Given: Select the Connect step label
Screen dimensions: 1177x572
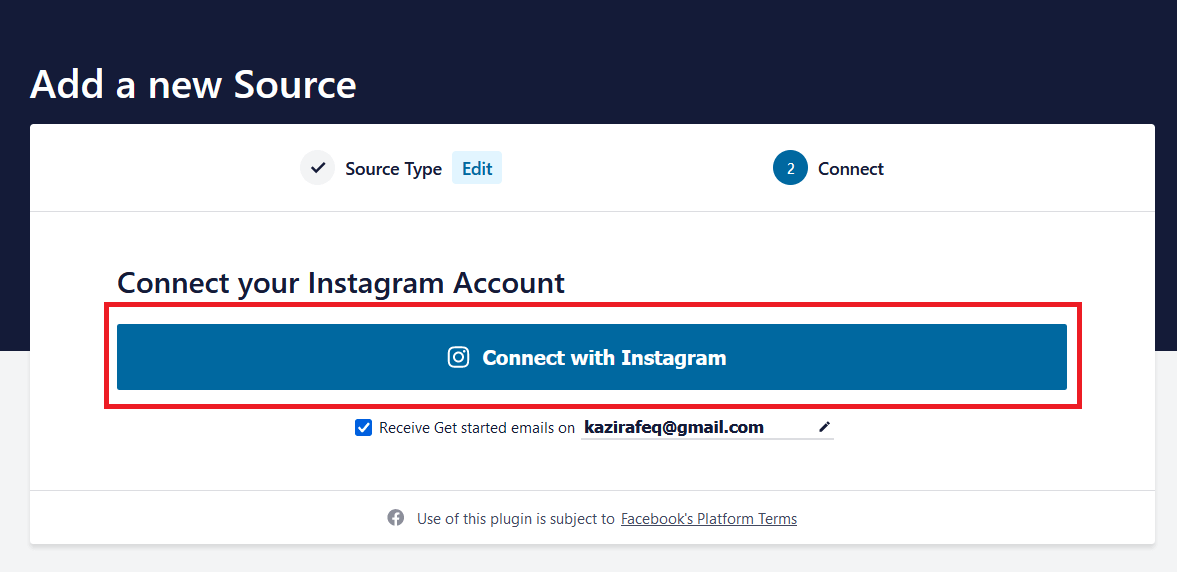Looking at the screenshot, I should tap(850, 169).
